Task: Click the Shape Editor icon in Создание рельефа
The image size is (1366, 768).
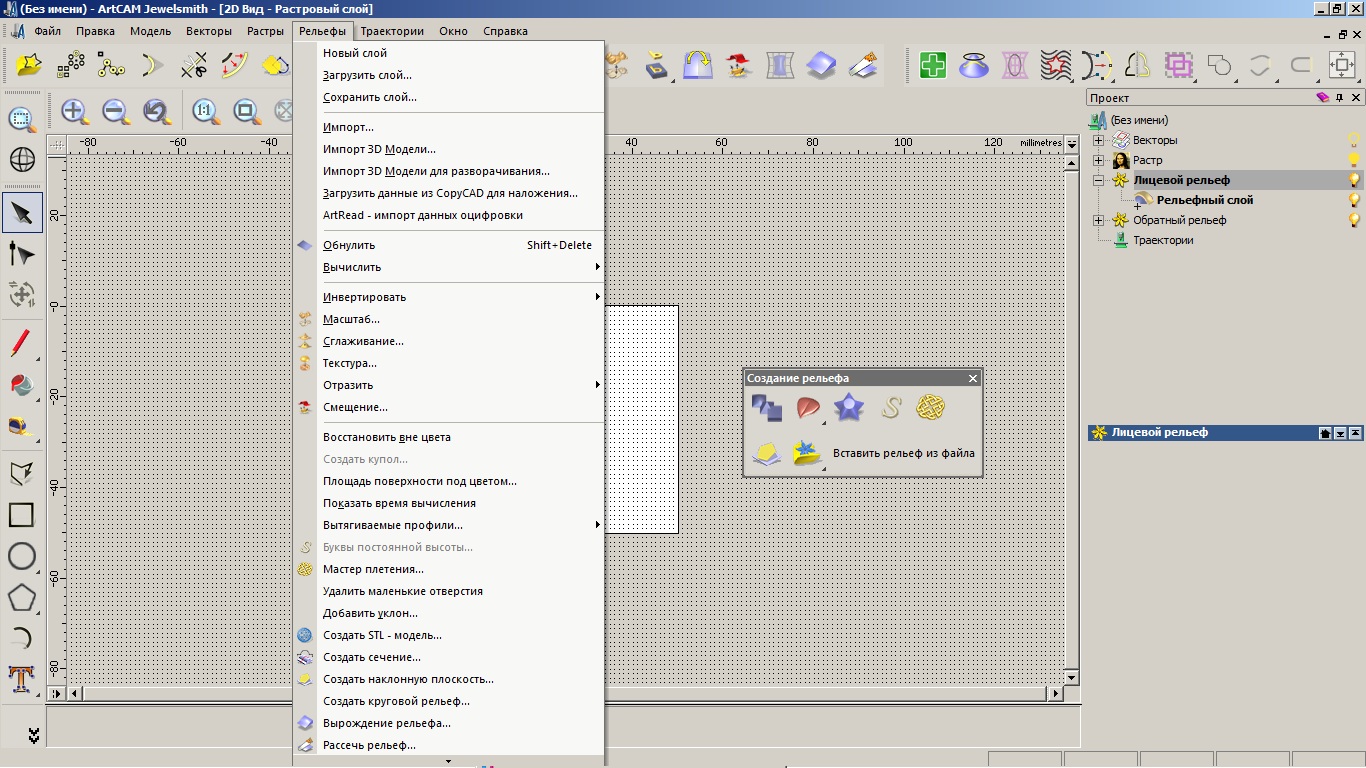Action: pyautogui.click(x=767, y=408)
